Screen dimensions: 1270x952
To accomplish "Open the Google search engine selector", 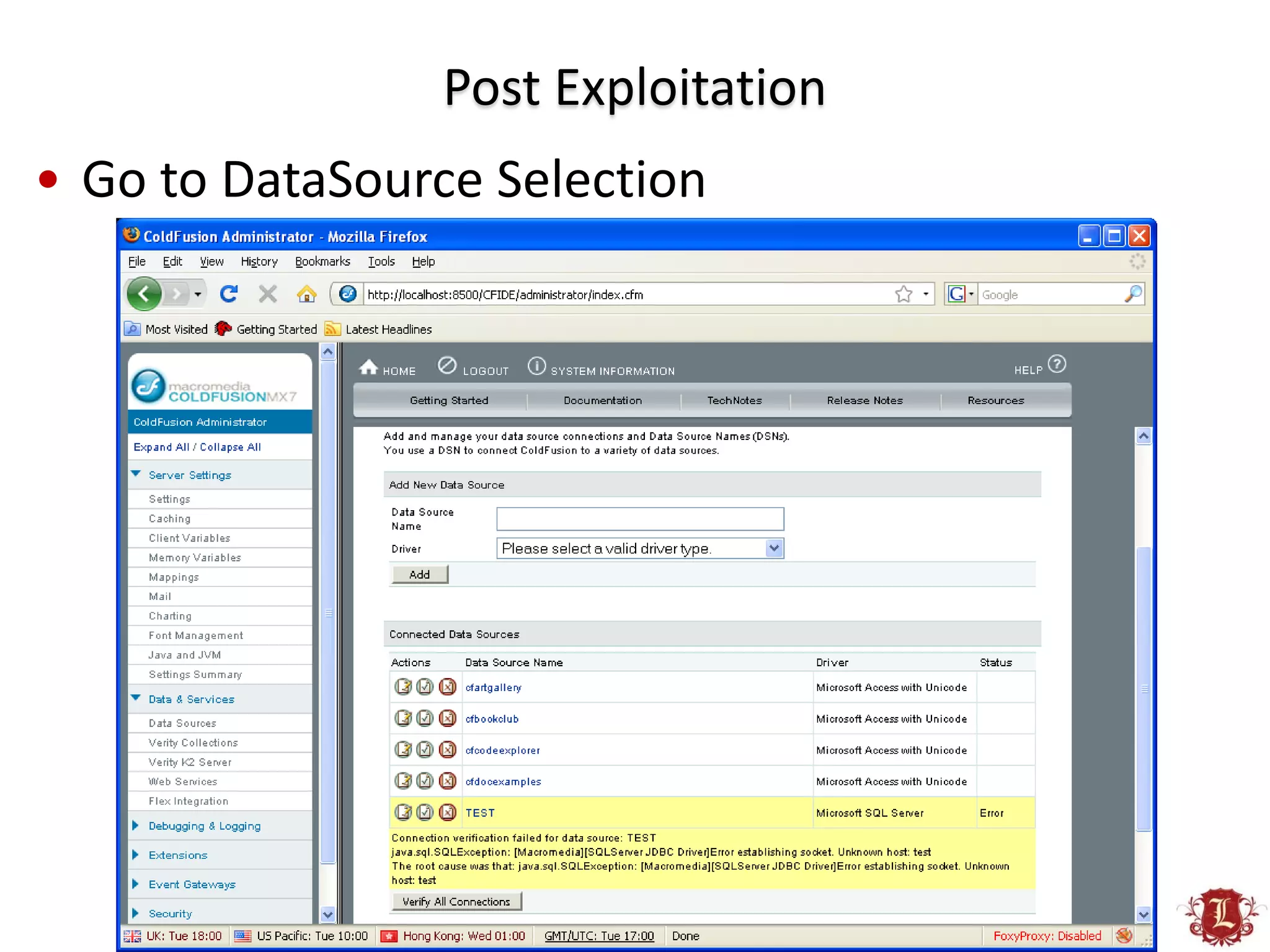I will point(961,294).
